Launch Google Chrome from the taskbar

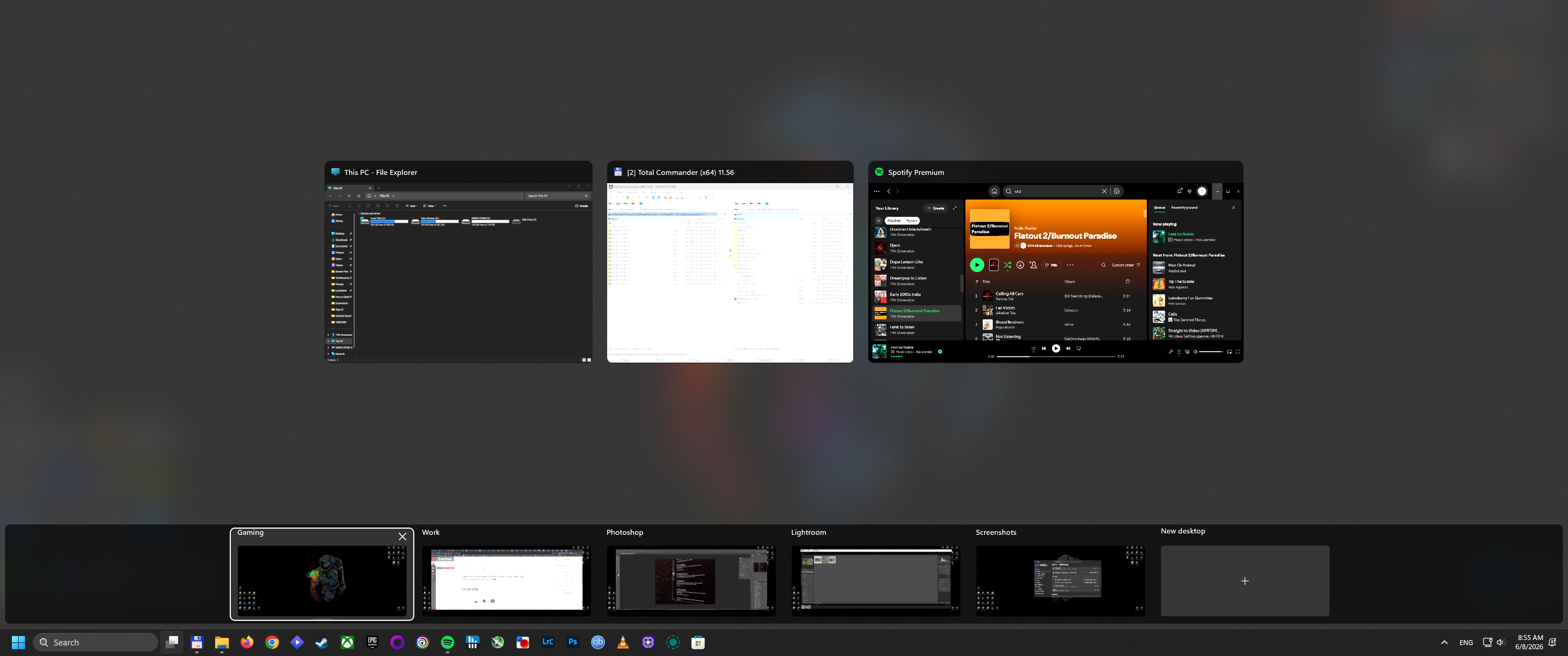272,642
